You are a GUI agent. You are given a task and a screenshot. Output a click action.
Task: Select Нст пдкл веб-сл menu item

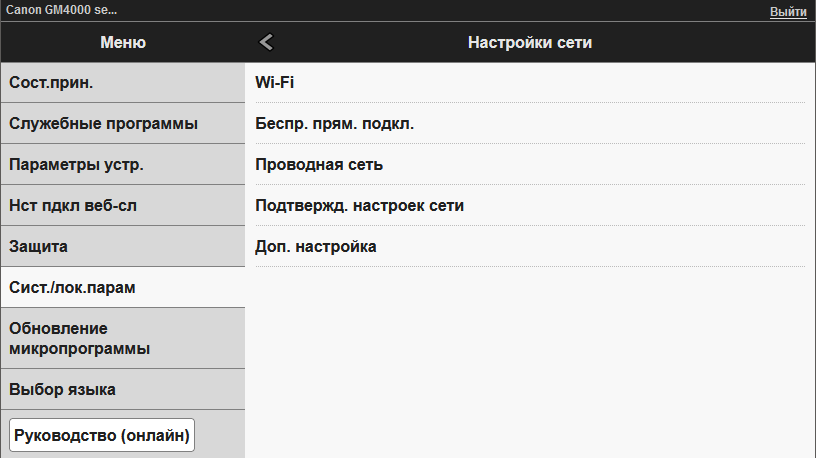(x=122, y=205)
